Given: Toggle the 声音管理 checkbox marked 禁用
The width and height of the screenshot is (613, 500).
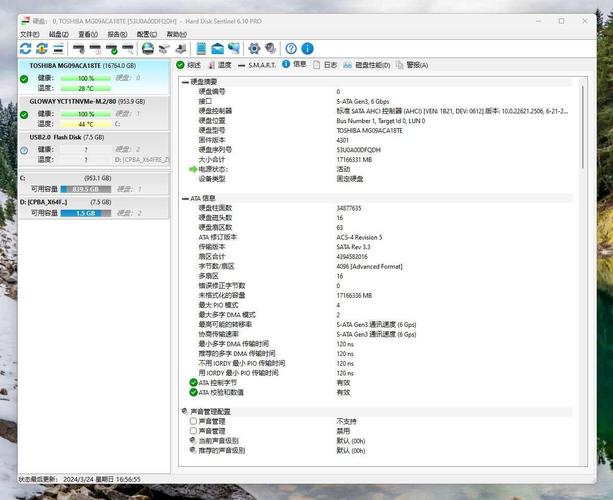Looking at the screenshot, I should click(193, 431).
